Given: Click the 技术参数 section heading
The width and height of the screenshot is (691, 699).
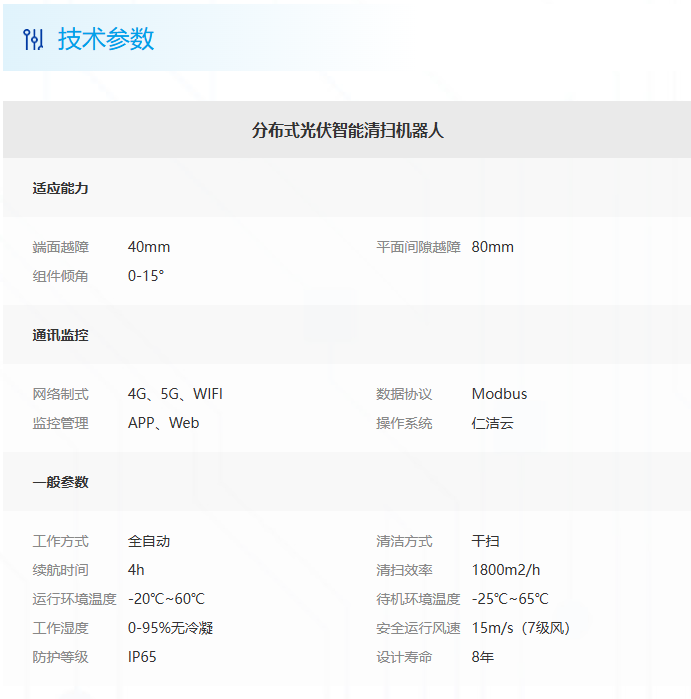Looking at the screenshot, I should click(106, 39).
